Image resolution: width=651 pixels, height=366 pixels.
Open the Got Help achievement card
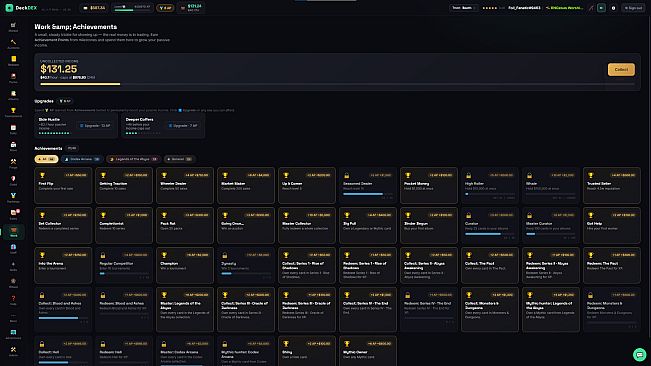(612, 225)
